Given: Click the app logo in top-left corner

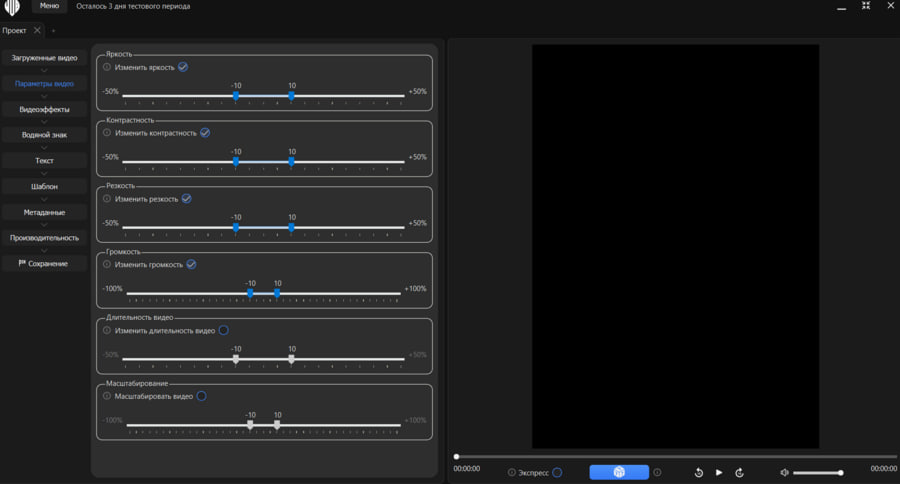Looking at the screenshot, I should tap(13, 8).
